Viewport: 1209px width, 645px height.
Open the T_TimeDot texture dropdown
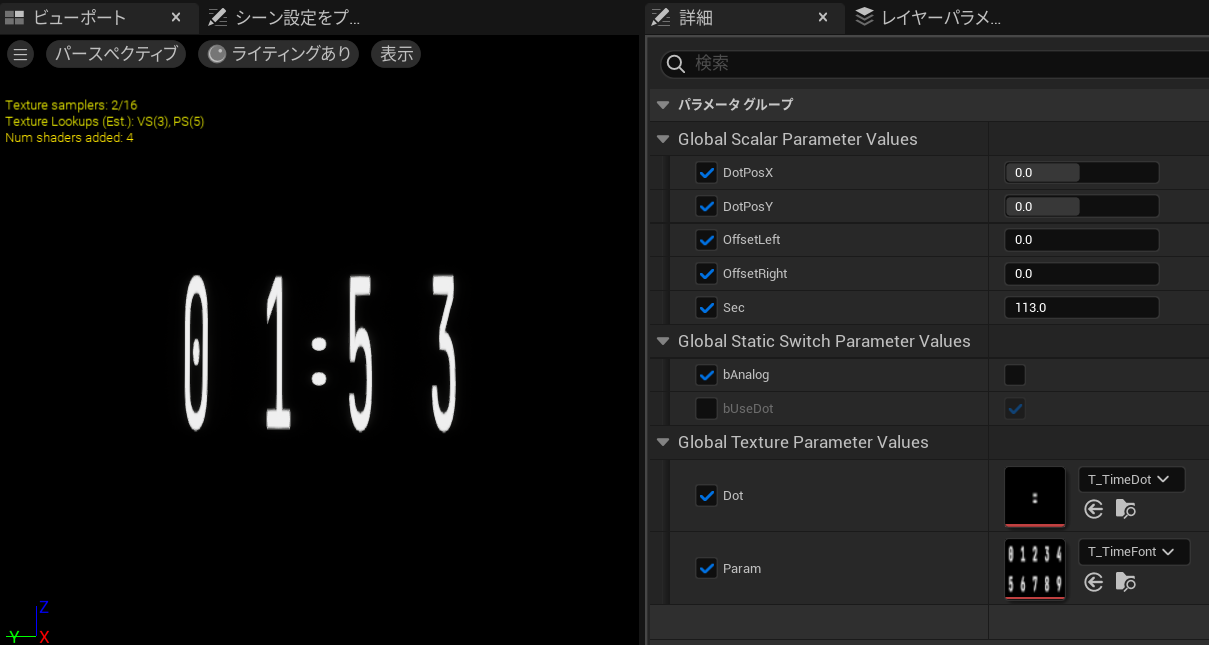point(1131,479)
